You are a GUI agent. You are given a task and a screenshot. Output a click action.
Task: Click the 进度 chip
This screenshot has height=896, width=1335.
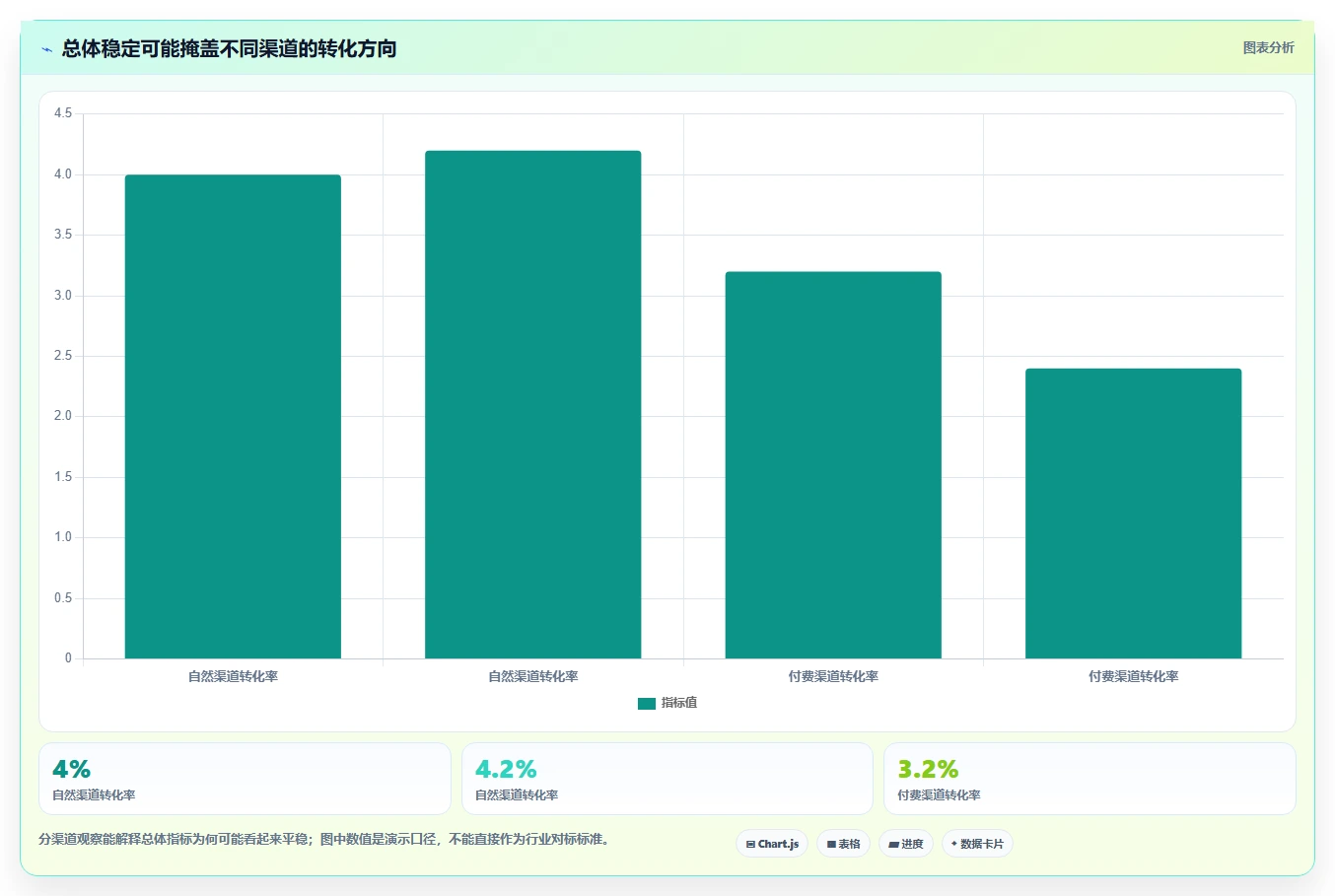click(906, 844)
